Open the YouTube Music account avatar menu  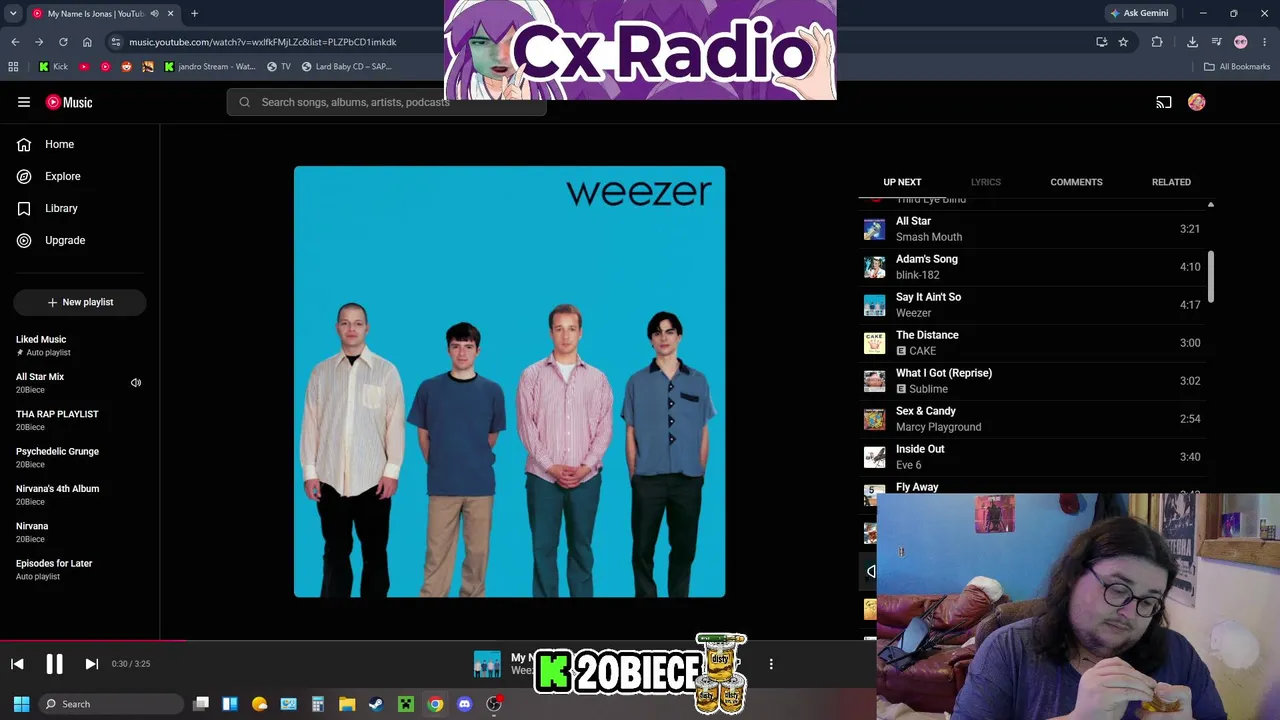1197,102
